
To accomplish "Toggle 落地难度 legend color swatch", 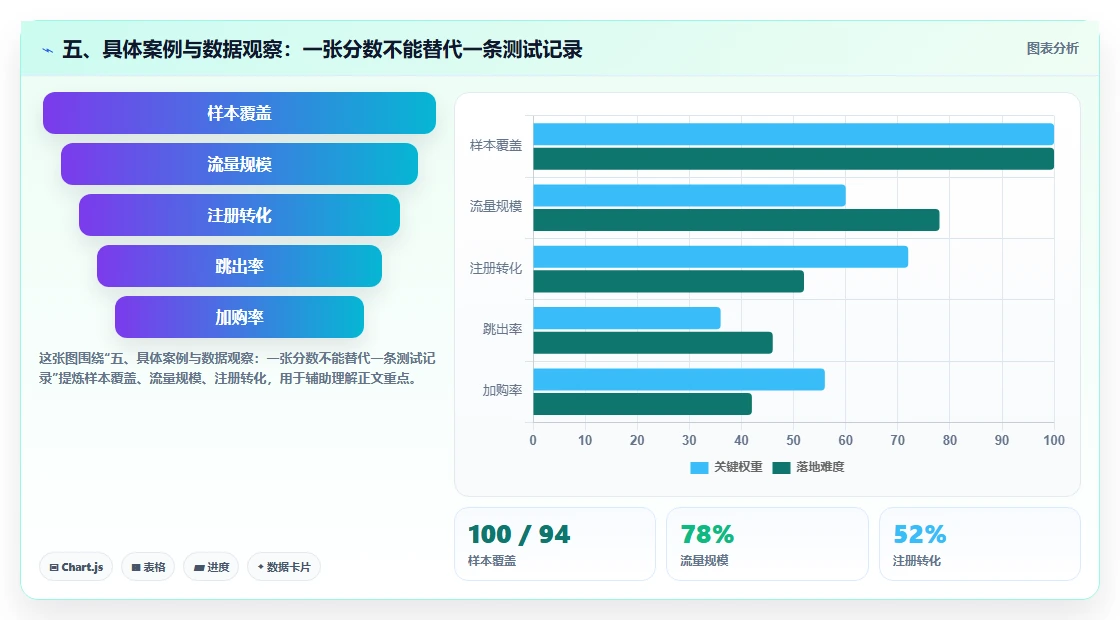I will click(781, 467).
